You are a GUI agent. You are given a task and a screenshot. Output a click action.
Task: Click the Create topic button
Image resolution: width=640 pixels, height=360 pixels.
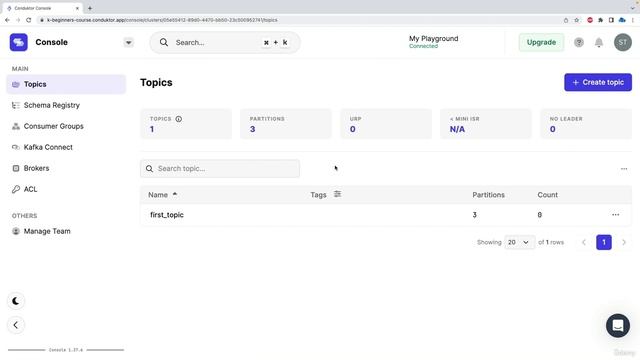click(598, 82)
